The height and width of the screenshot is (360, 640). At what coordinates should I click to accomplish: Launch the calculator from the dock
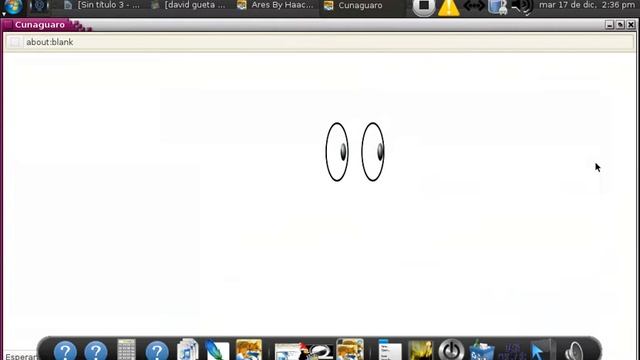(126, 349)
